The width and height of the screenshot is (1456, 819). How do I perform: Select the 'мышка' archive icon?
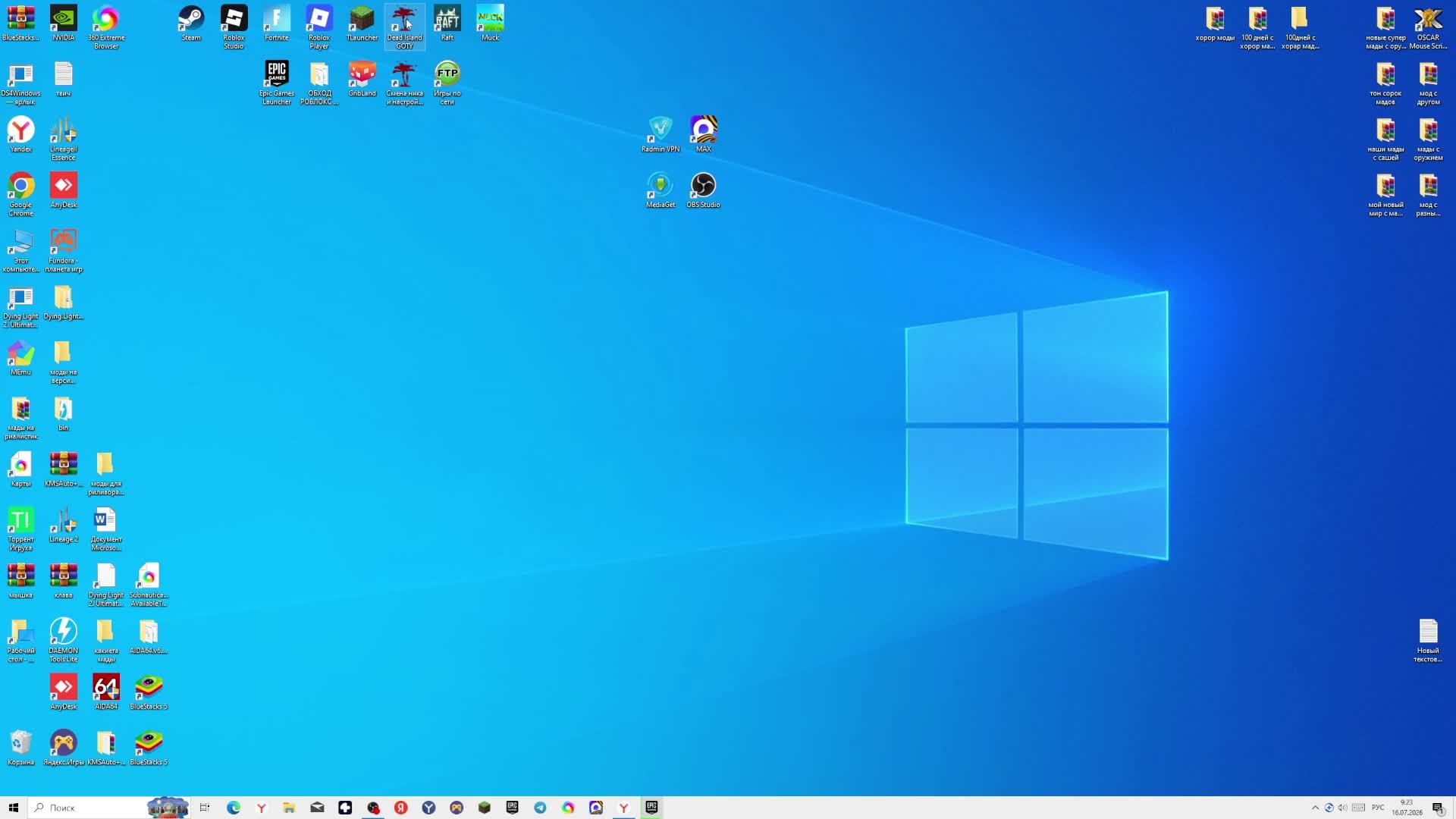coord(20,580)
